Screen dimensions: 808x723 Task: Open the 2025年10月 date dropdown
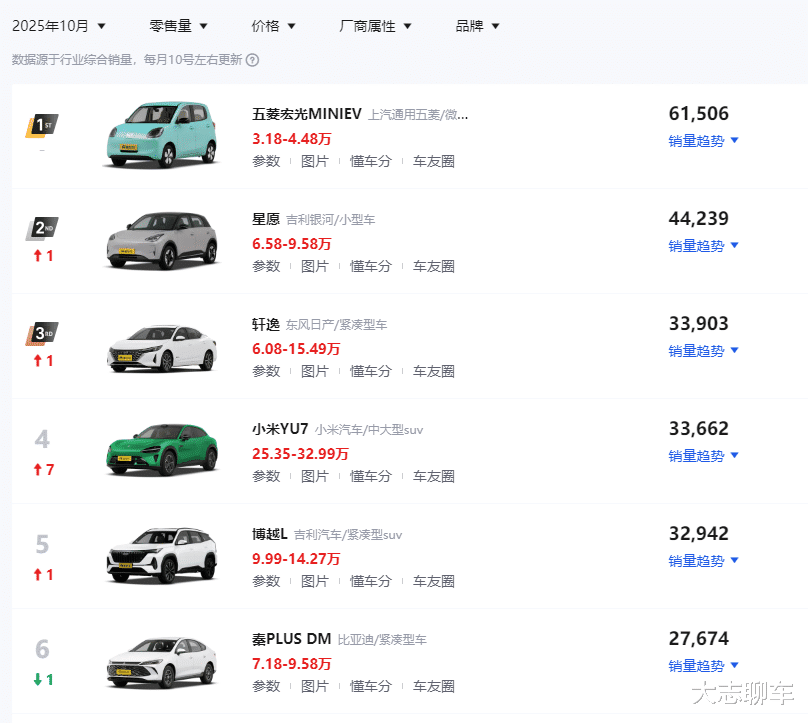[59, 26]
